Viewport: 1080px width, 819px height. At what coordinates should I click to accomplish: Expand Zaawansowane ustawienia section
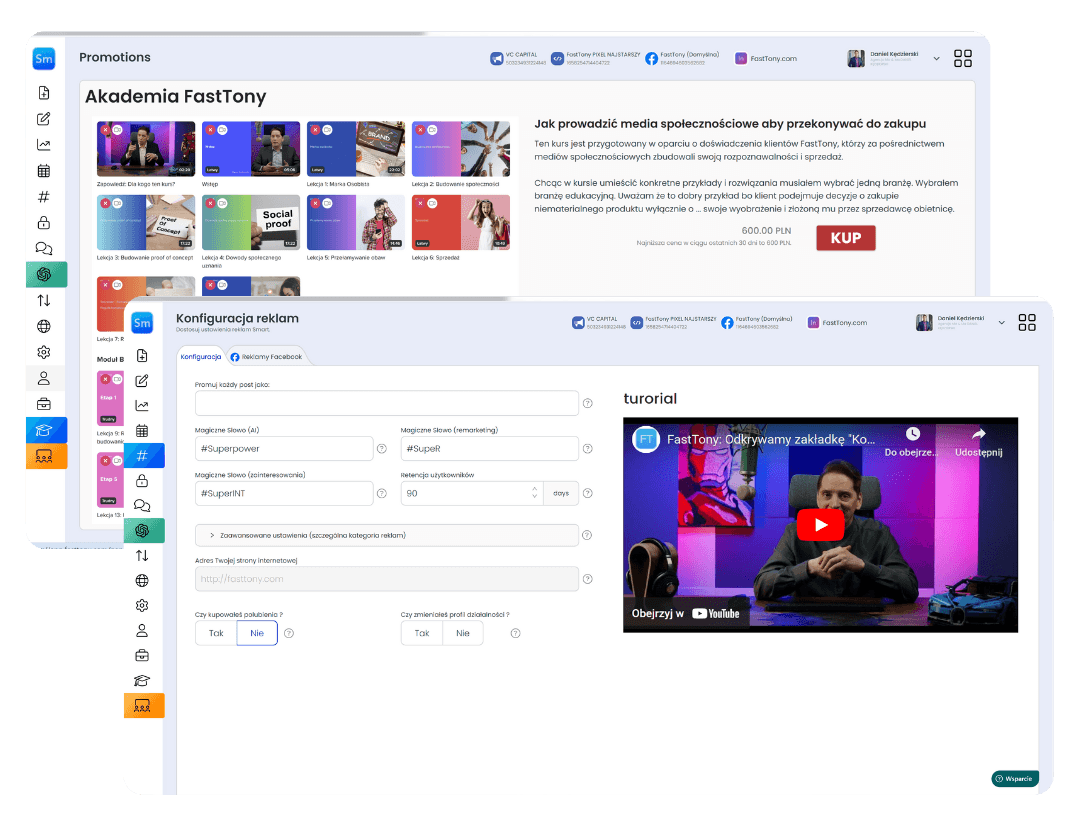click(386, 535)
